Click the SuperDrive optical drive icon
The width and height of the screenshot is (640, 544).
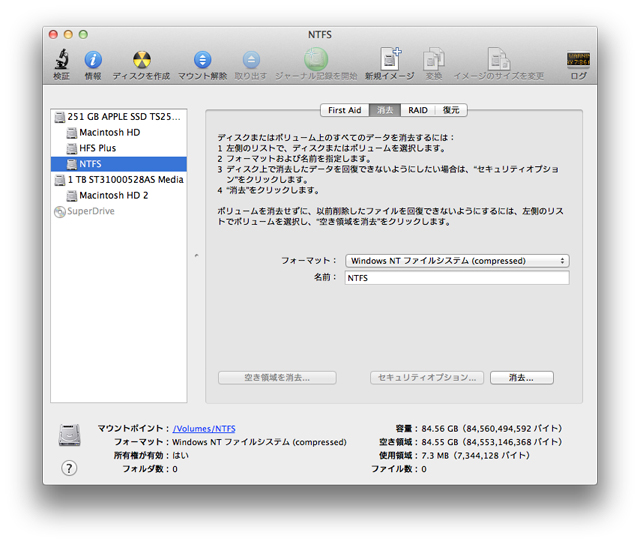[60, 211]
